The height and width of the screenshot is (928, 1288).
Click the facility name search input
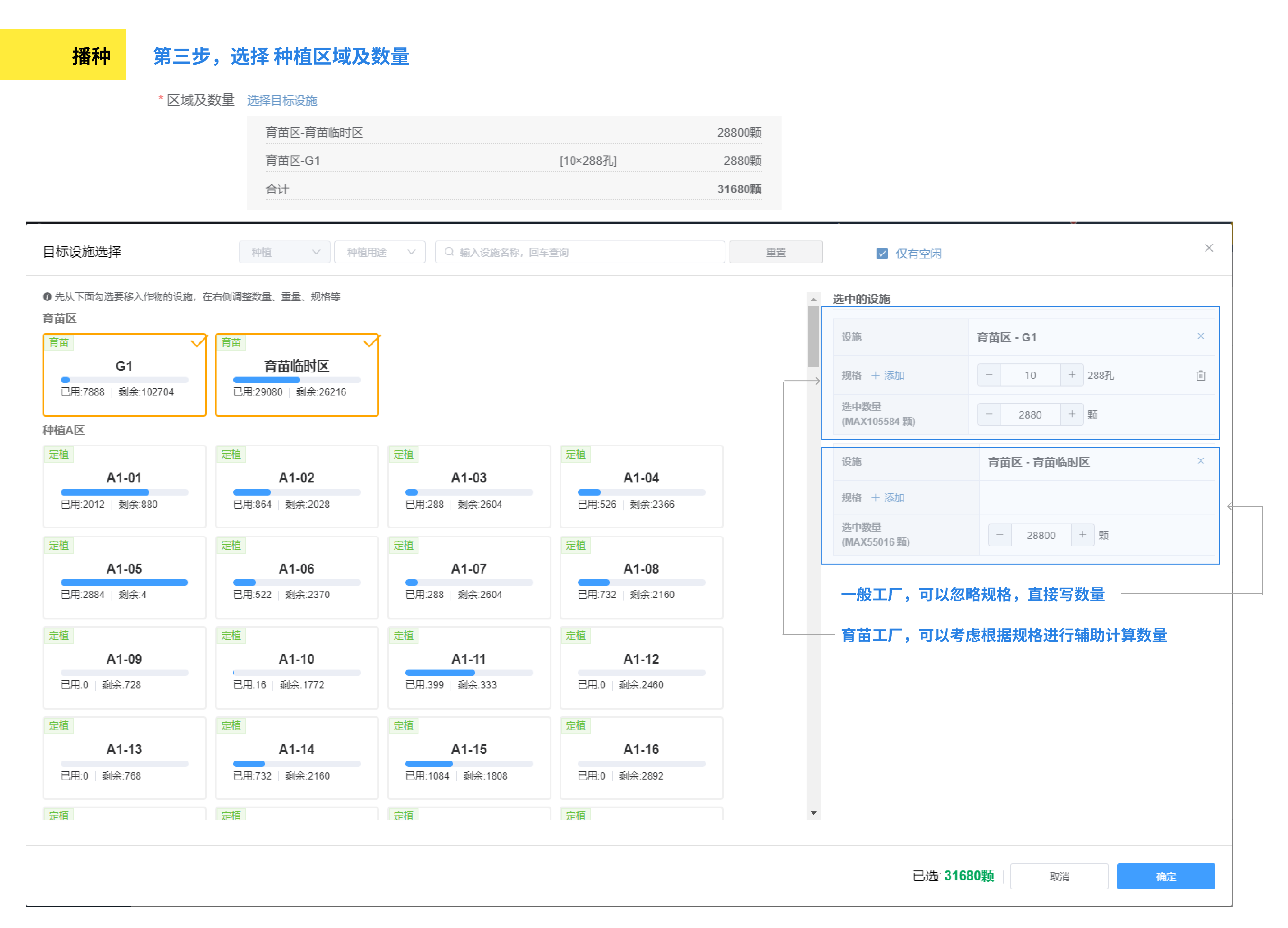[x=579, y=251]
